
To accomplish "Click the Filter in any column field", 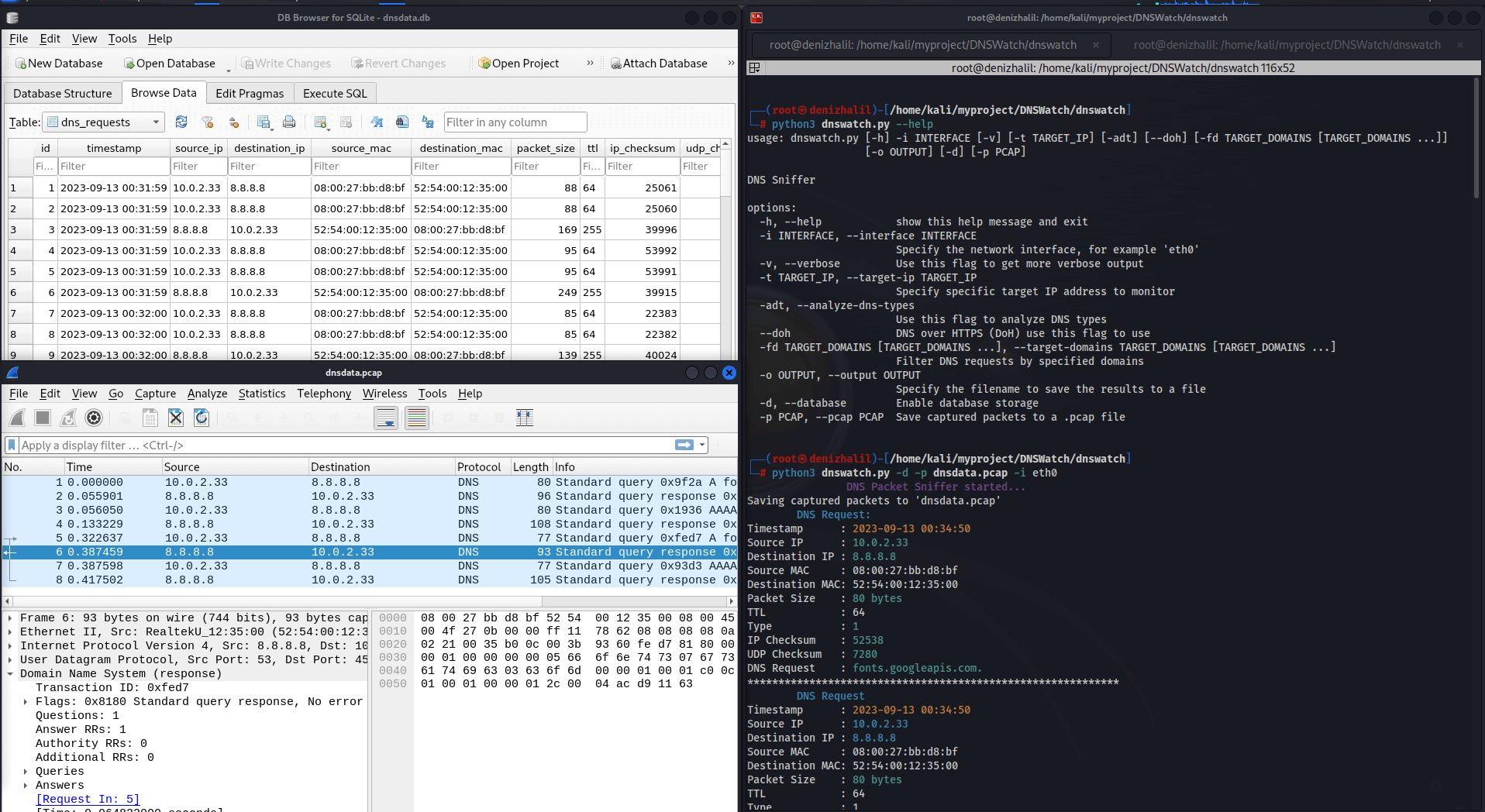I will (515, 122).
